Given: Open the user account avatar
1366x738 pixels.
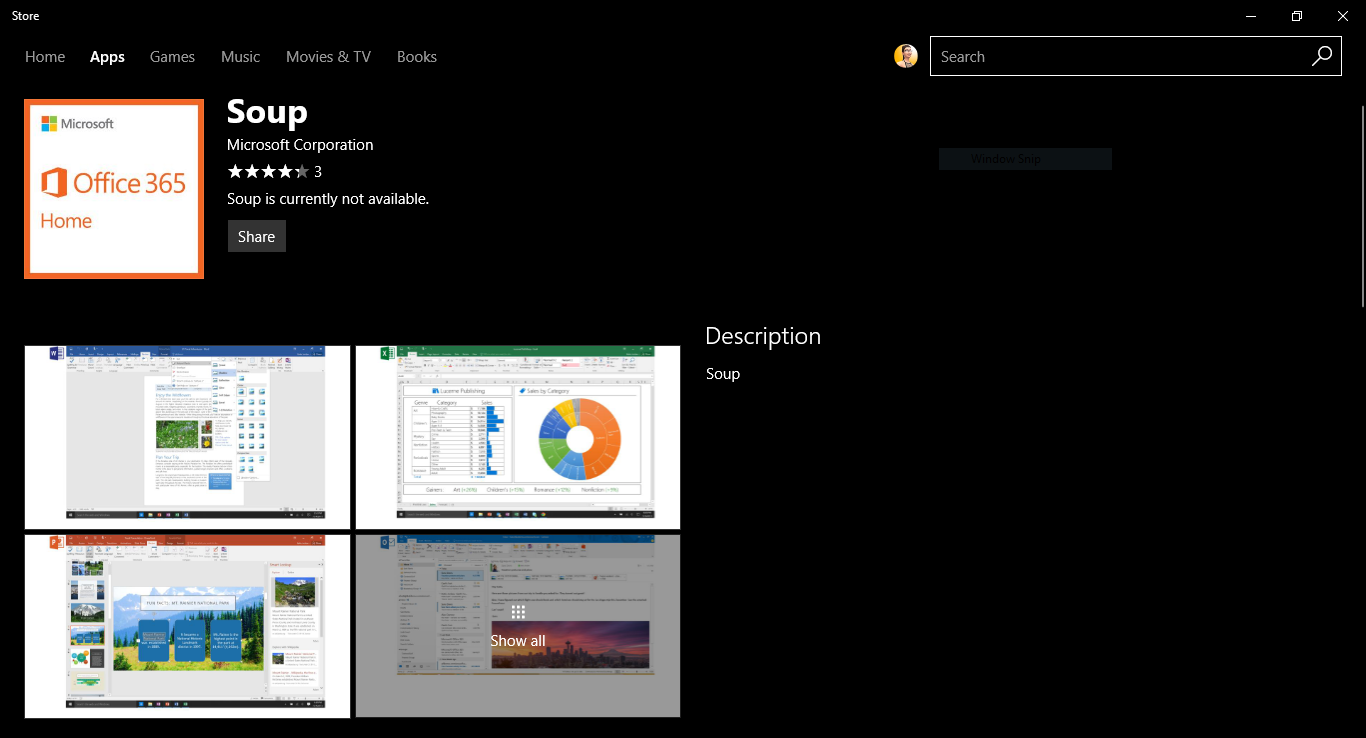Looking at the screenshot, I should point(905,56).
